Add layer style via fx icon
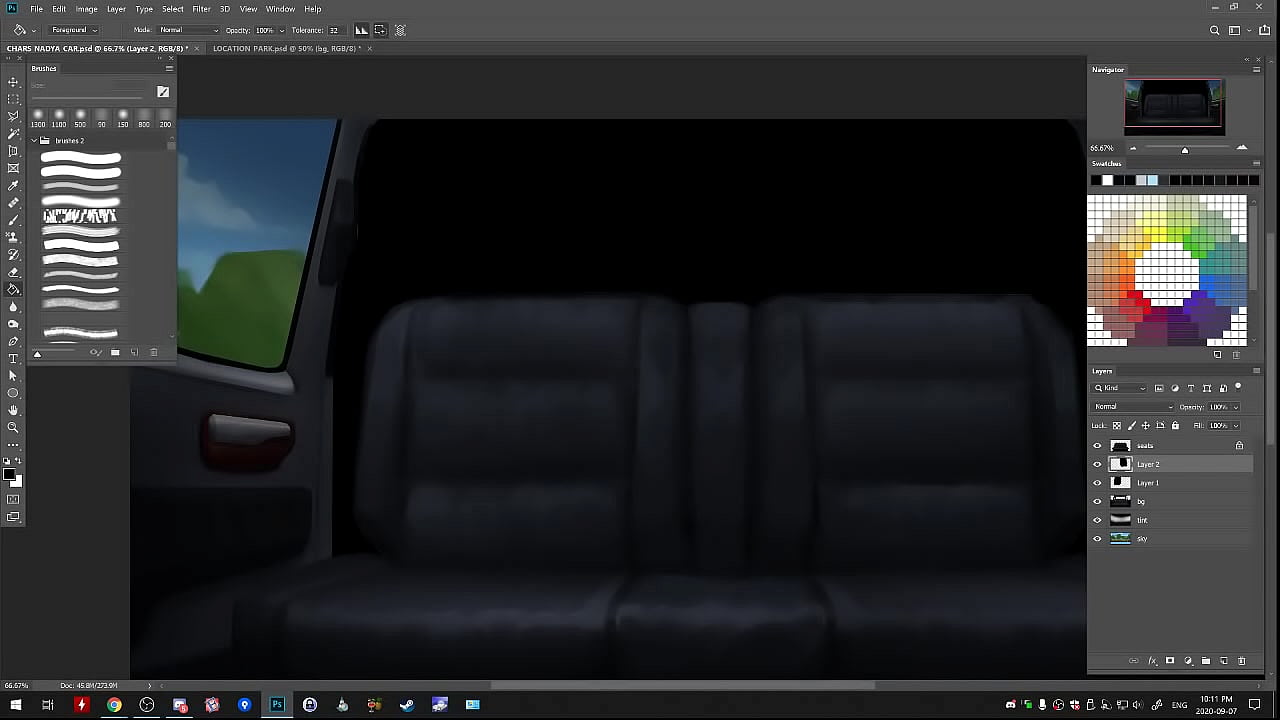The image size is (1280, 720). tap(1152, 661)
